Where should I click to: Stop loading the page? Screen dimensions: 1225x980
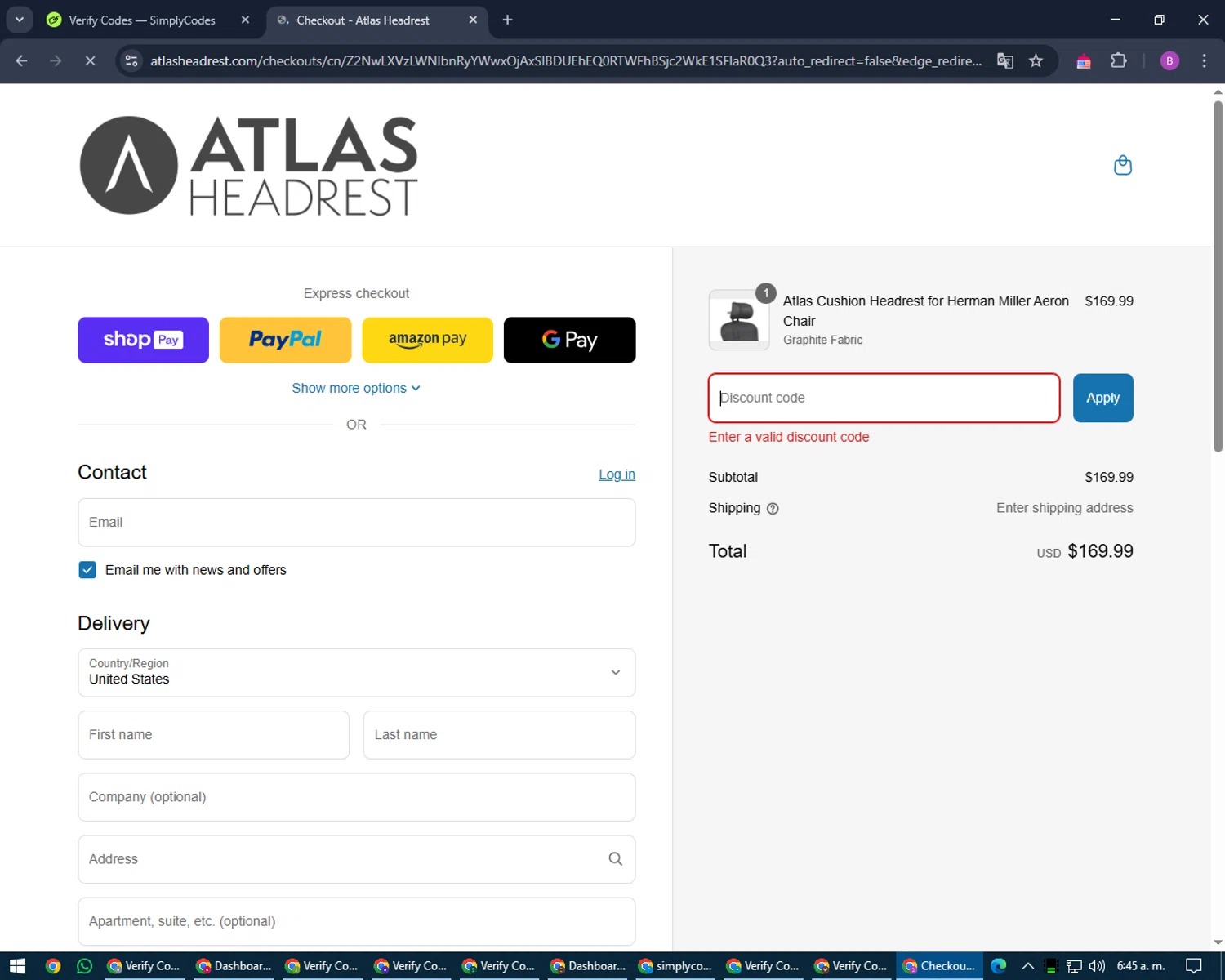point(90,60)
